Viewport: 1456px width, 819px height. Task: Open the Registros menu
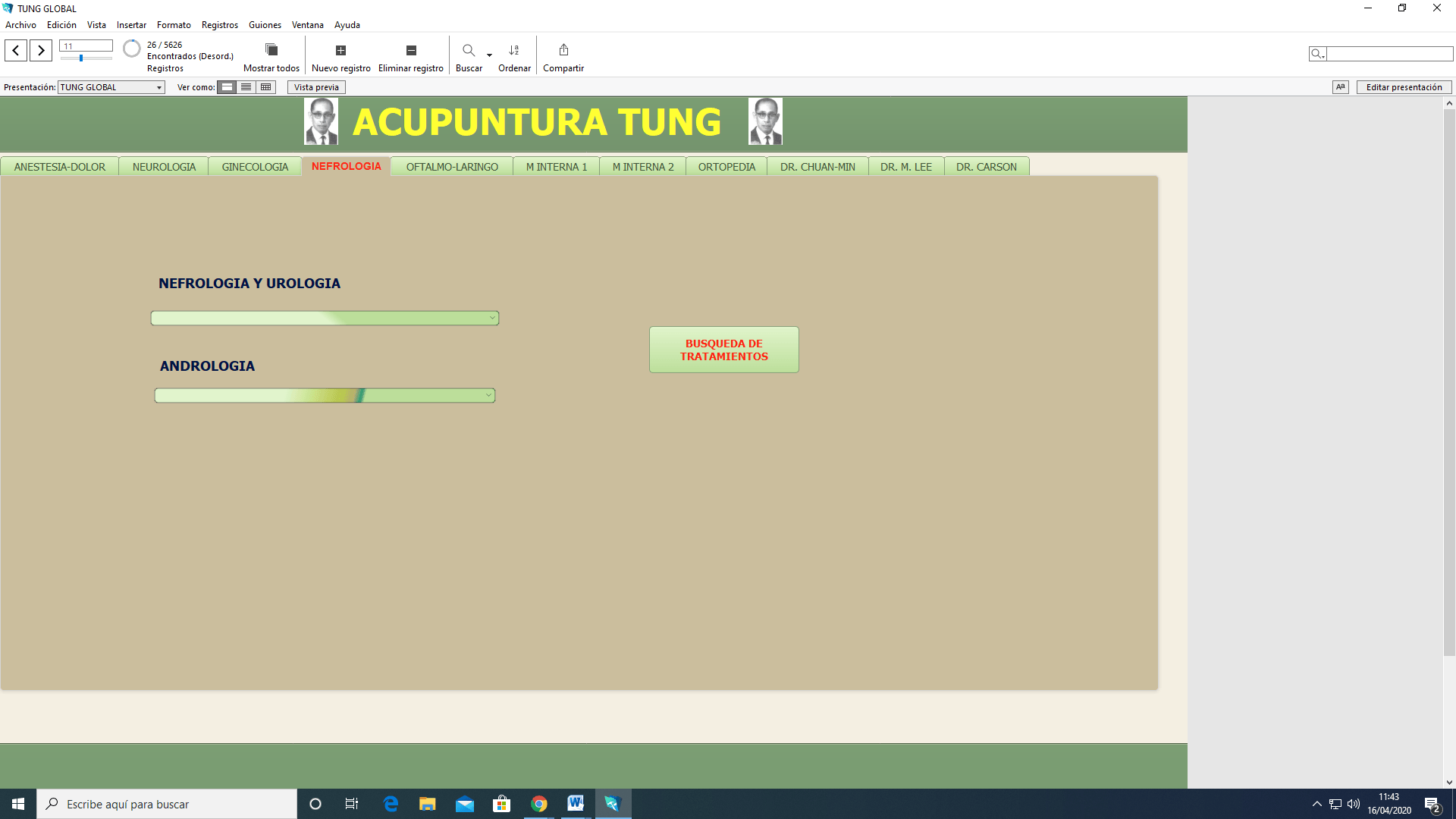pos(219,25)
